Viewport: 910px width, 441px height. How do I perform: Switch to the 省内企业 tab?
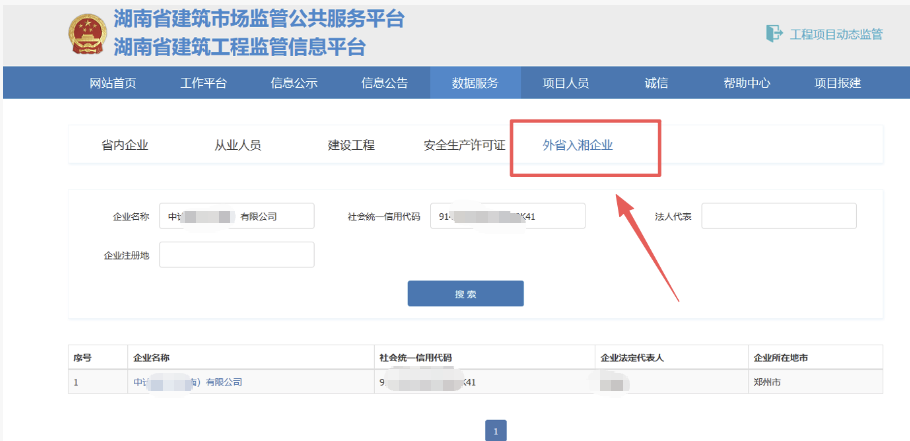(125, 146)
